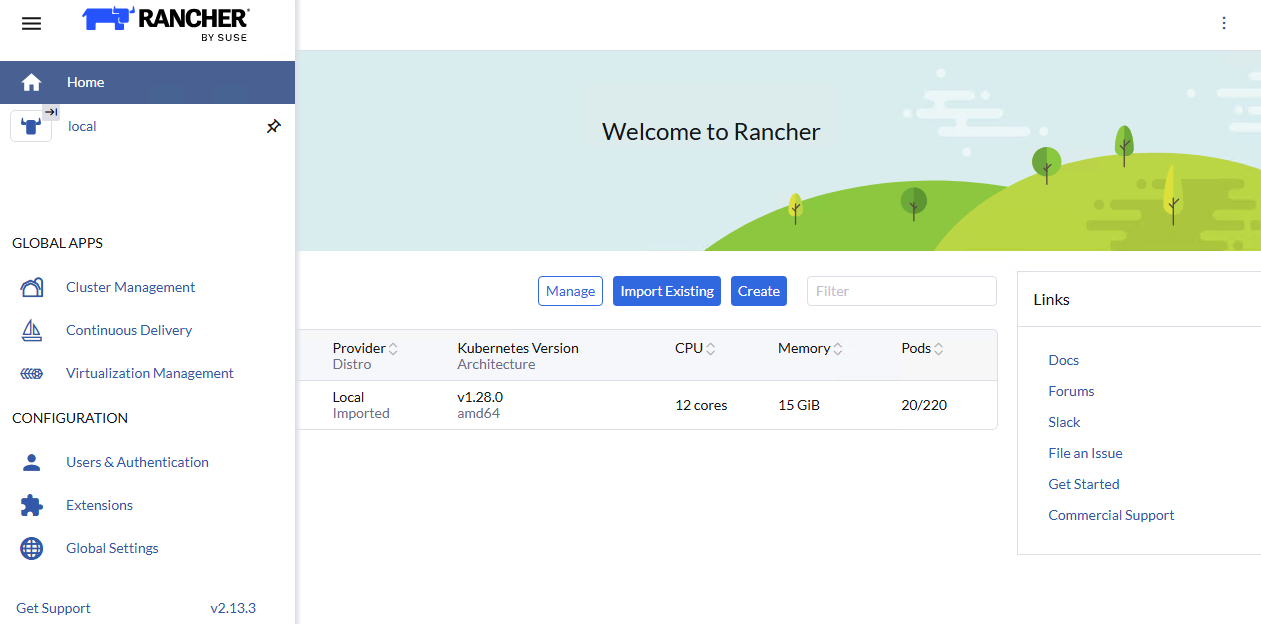Click the Users & Authentication person icon
The height and width of the screenshot is (624, 1261).
coord(32,462)
